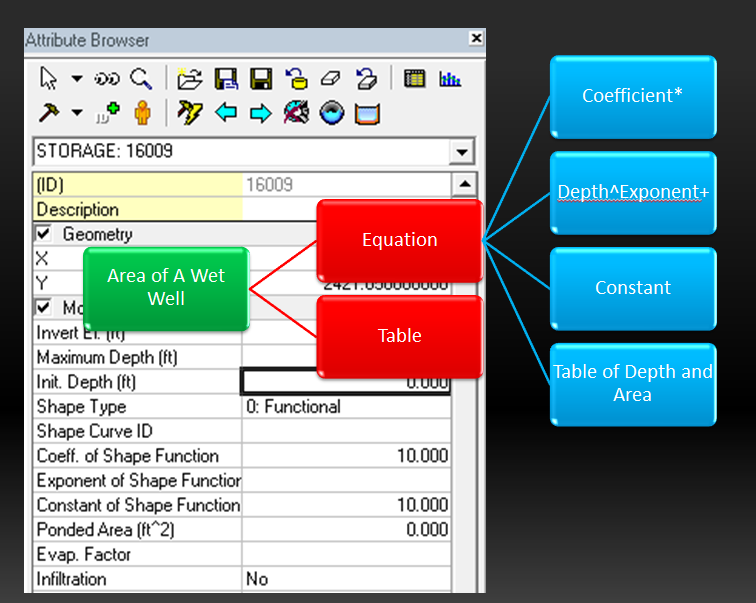Click the open folder icon
Viewport: 756px width, 603px height.
(189, 79)
